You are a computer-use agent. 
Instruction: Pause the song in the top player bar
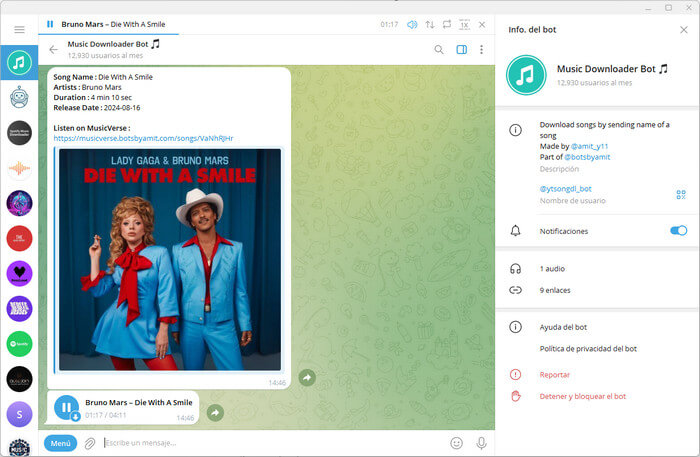click(x=50, y=24)
